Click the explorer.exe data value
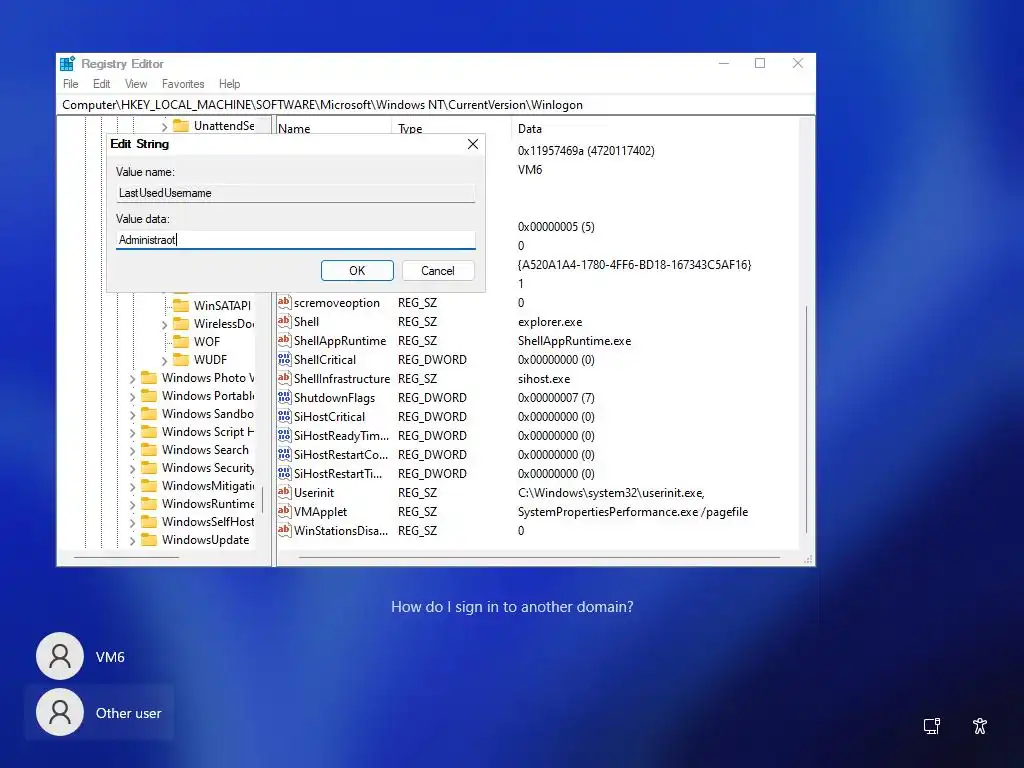This screenshot has height=768, width=1024. 550,322
